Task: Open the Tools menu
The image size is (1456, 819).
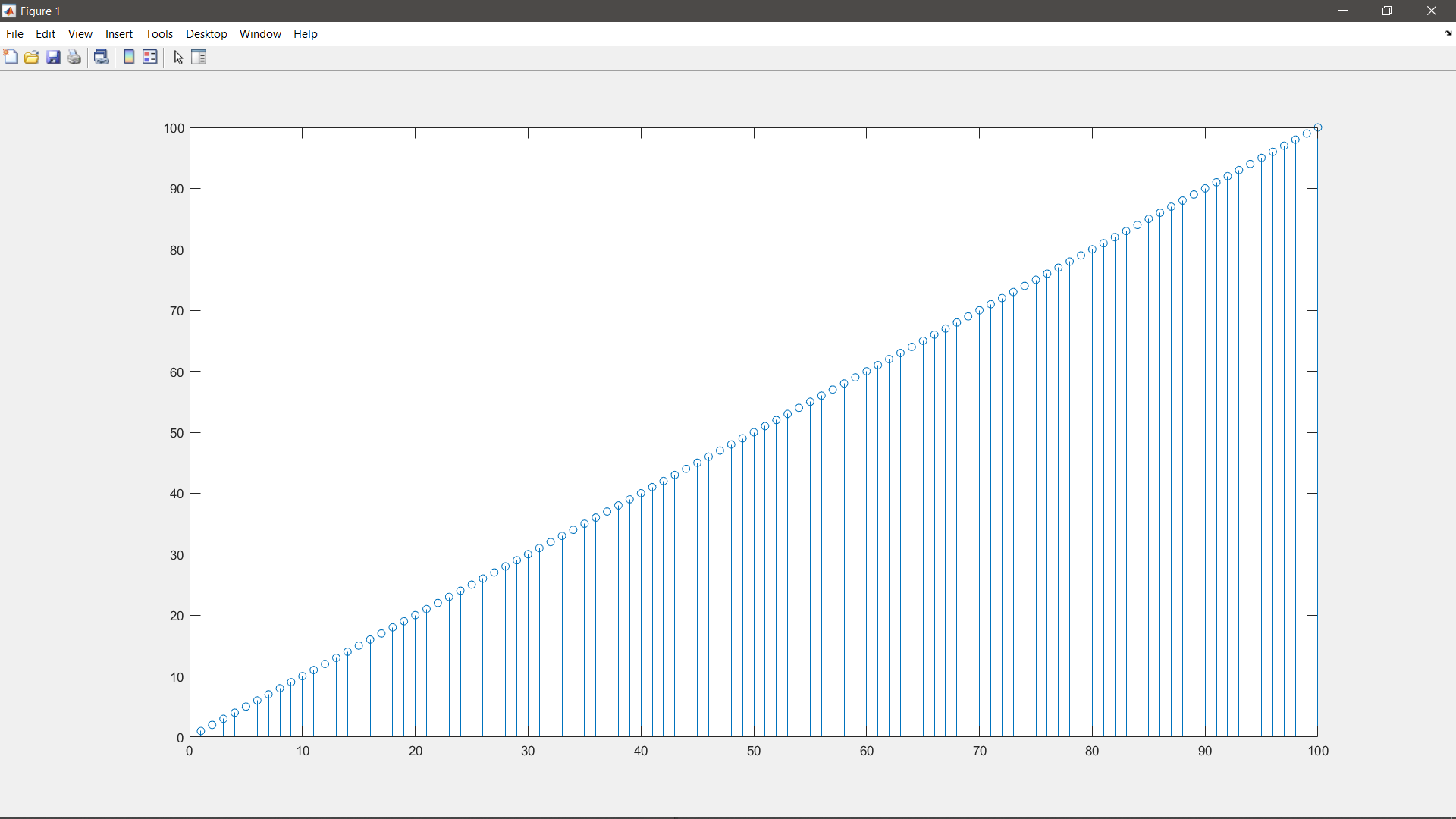Action: pos(158,33)
